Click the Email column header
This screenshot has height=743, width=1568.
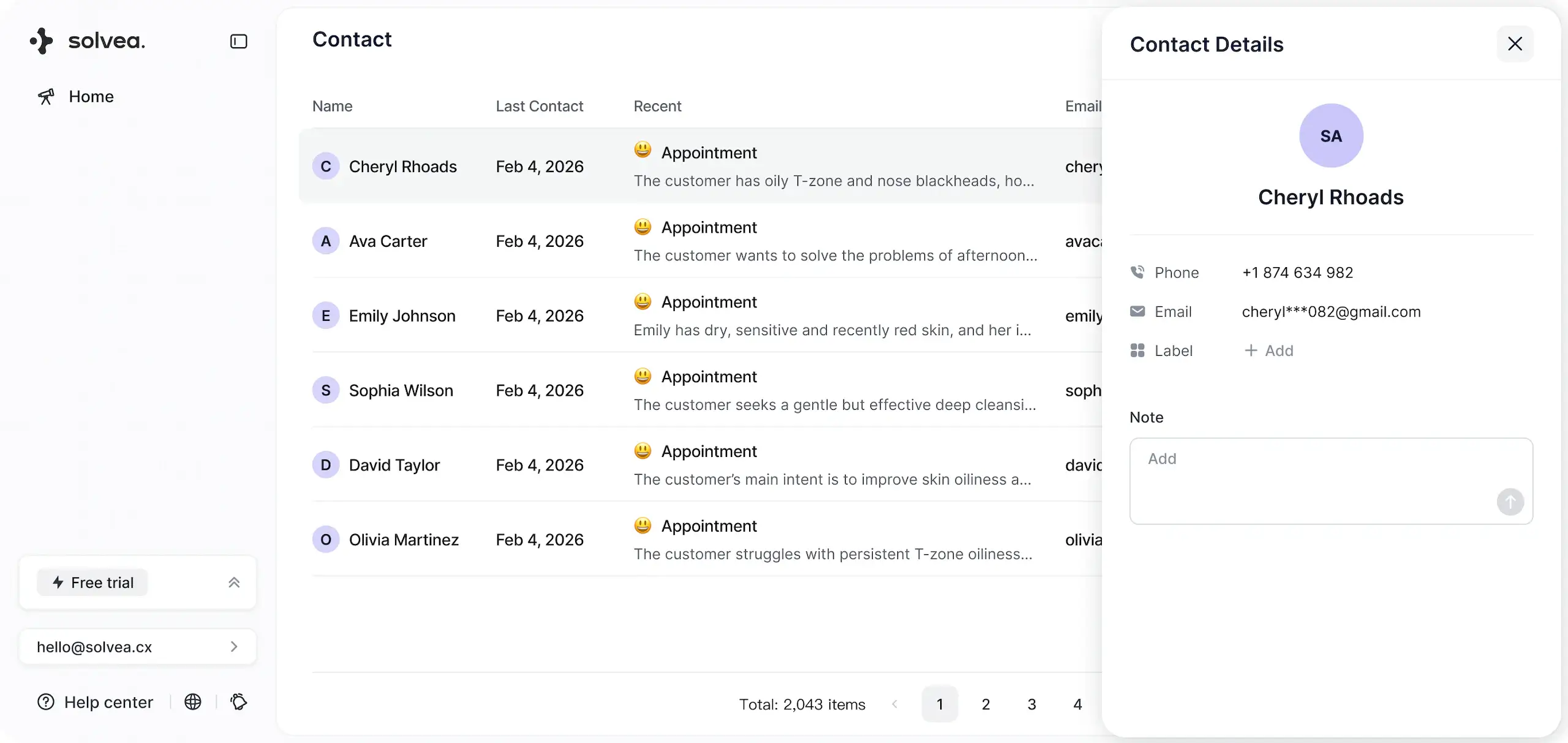pos(1083,106)
